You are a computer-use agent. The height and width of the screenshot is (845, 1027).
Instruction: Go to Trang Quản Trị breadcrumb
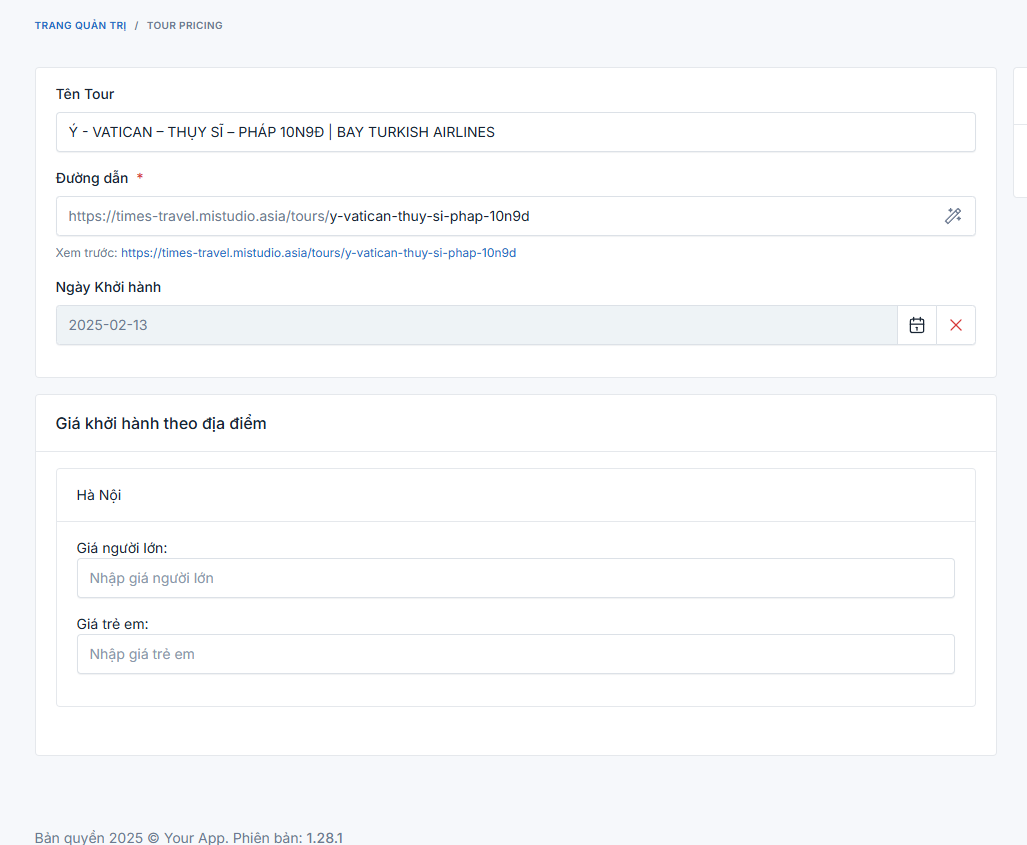tap(80, 25)
